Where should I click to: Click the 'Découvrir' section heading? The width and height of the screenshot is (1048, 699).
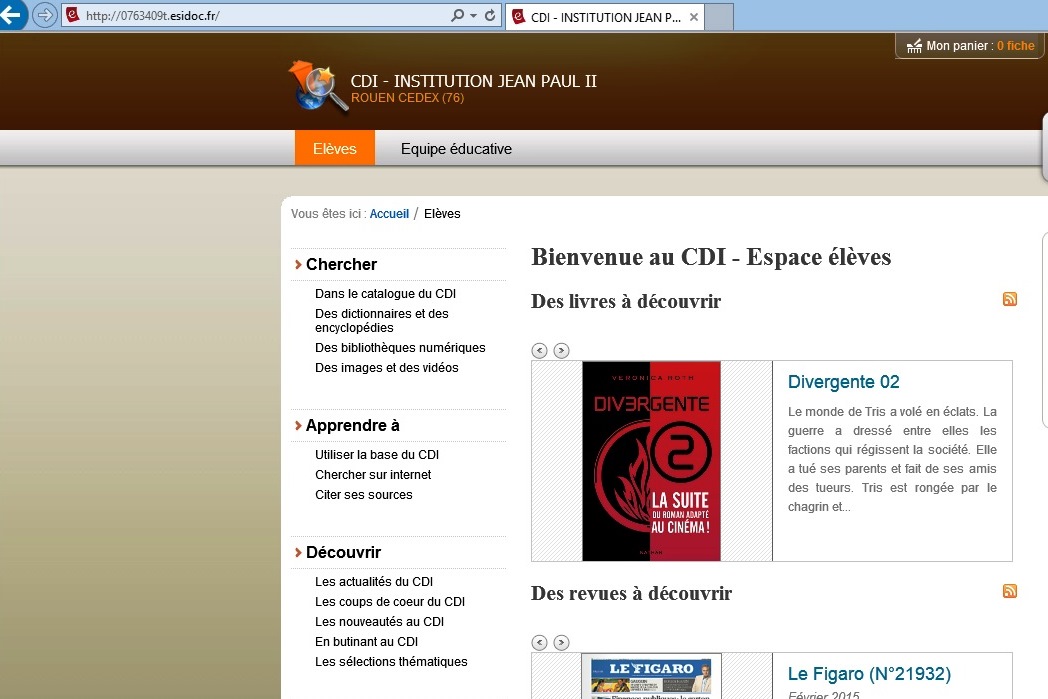[x=344, y=553]
